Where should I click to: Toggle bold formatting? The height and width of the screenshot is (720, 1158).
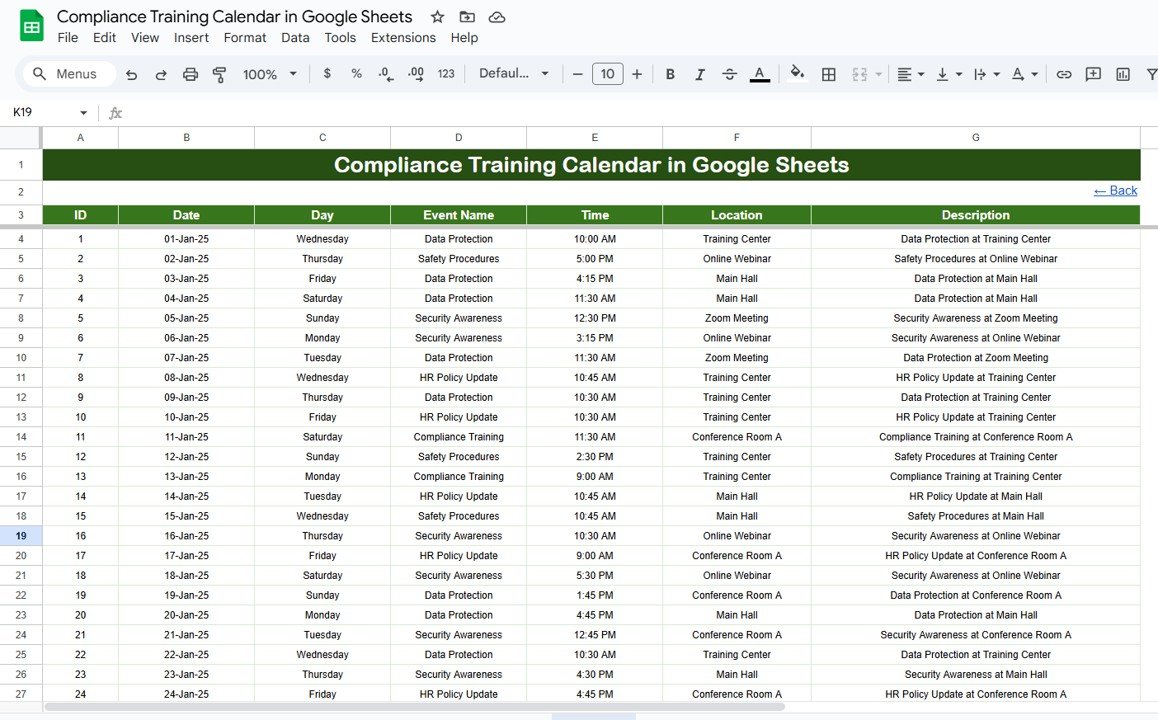(x=670, y=74)
